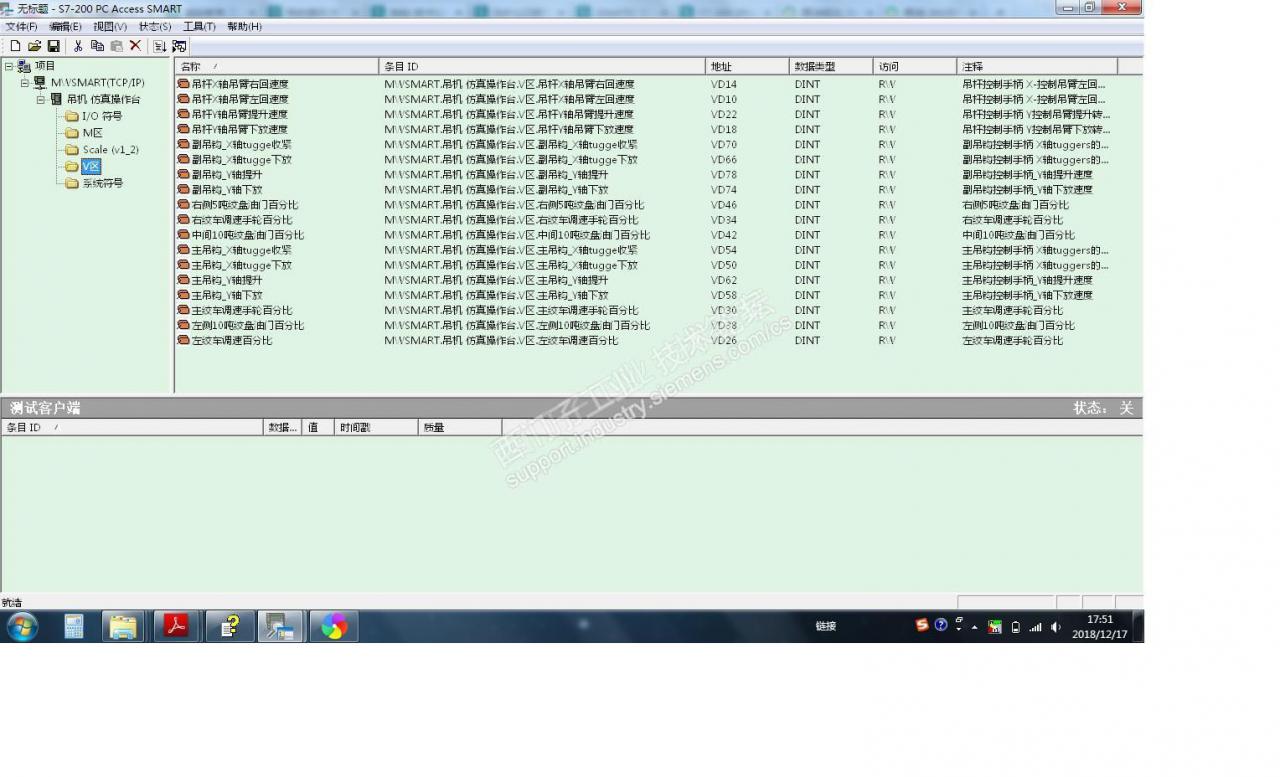Image resolution: width=1280 pixels, height=777 pixels.
Task: Click the New project toolbar icon
Action: click(x=15, y=46)
